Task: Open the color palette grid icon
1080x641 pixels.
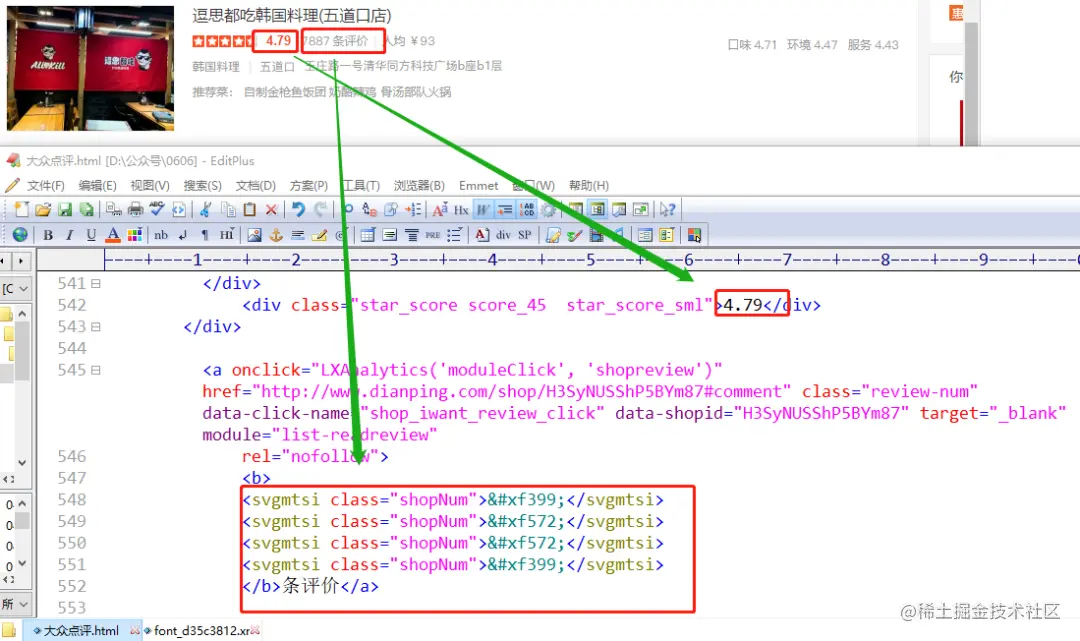Action: pos(135,235)
